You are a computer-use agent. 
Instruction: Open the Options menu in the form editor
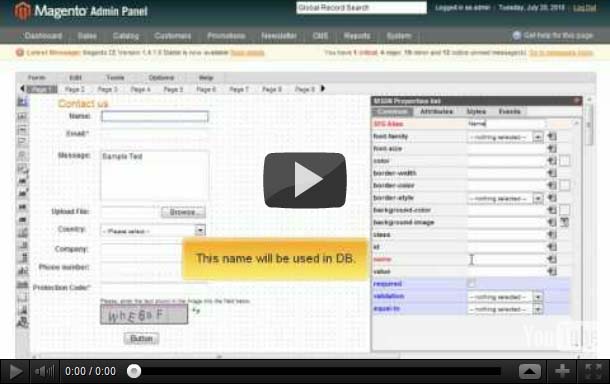click(x=161, y=77)
